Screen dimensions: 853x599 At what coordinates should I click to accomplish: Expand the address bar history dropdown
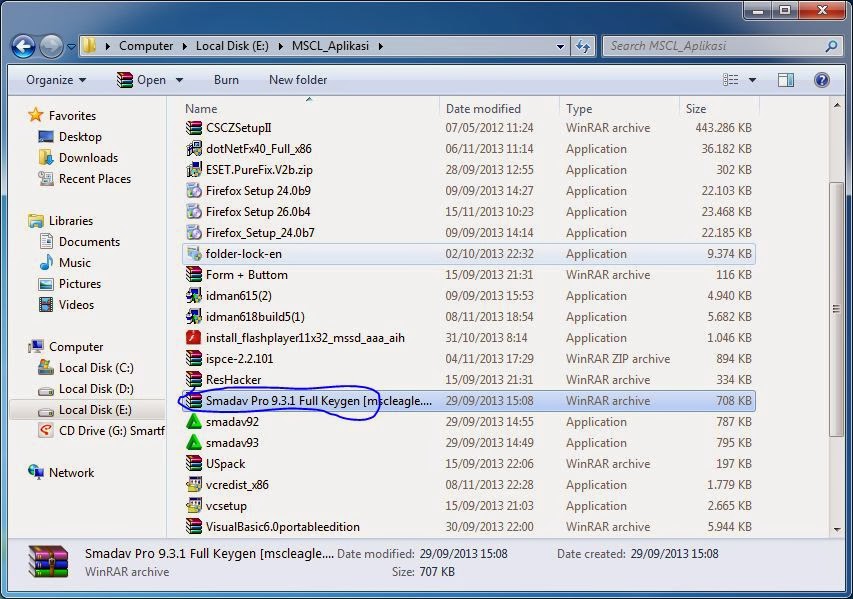[x=560, y=46]
